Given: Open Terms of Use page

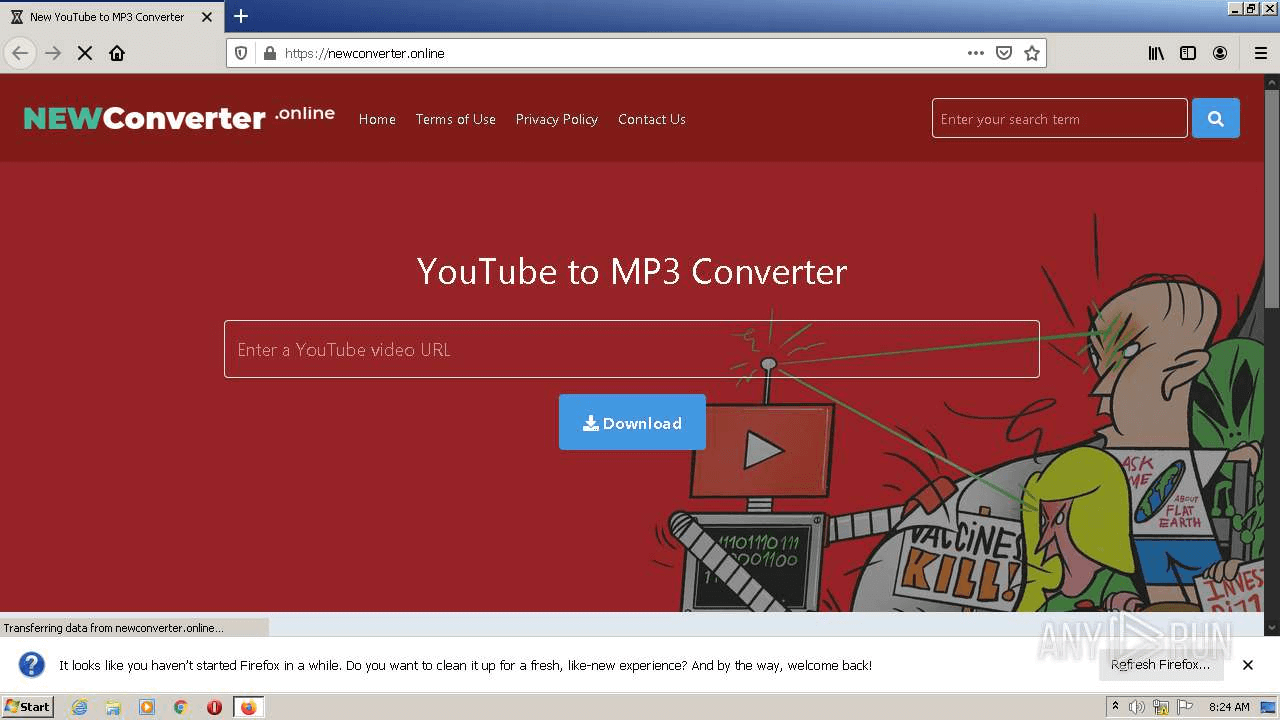Looking at the screenshot, I should click(x=456, y=119).
